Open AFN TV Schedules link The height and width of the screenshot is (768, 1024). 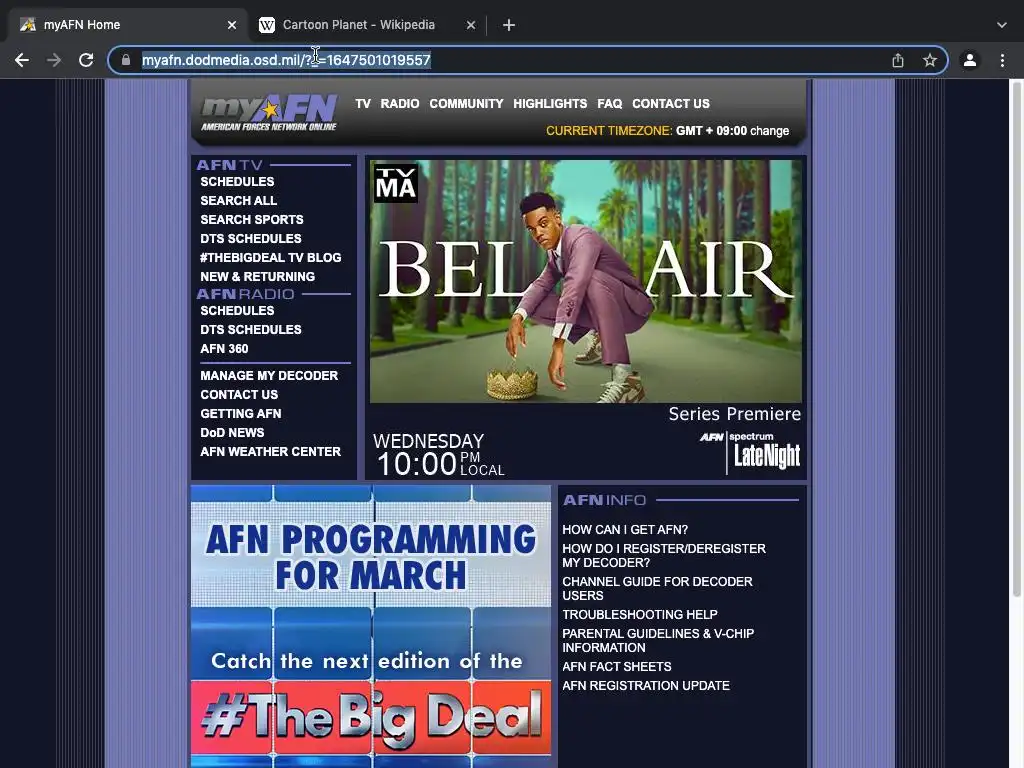[237, 182]
